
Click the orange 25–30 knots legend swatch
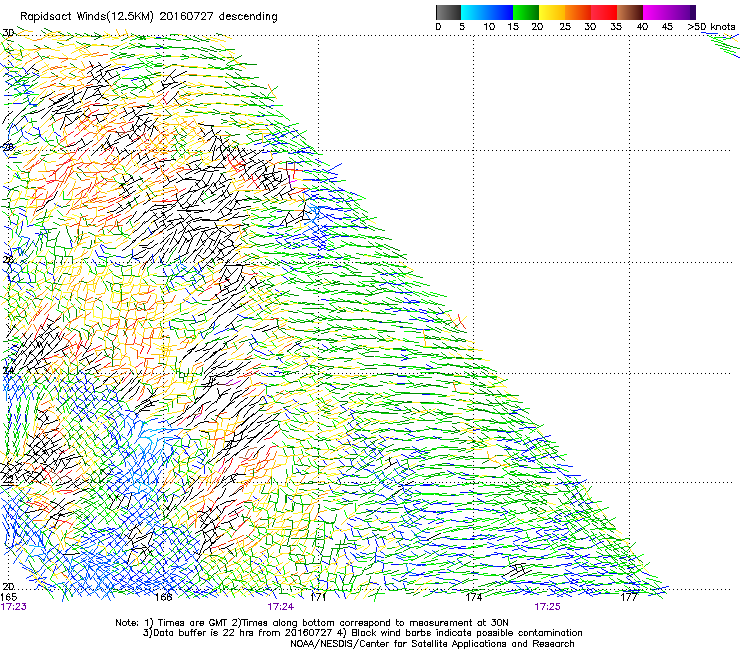(578, 12)
